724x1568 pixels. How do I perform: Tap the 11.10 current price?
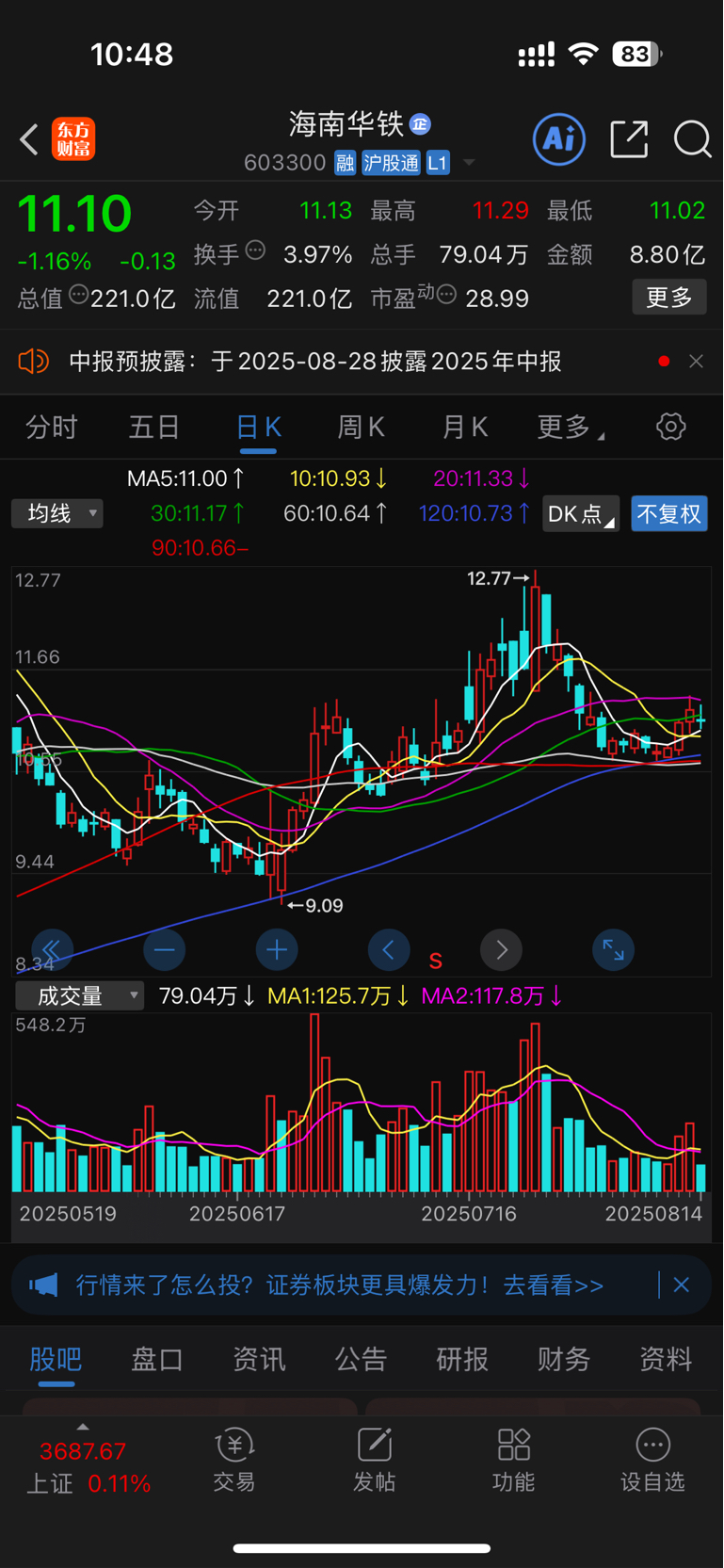click(74, 214)
